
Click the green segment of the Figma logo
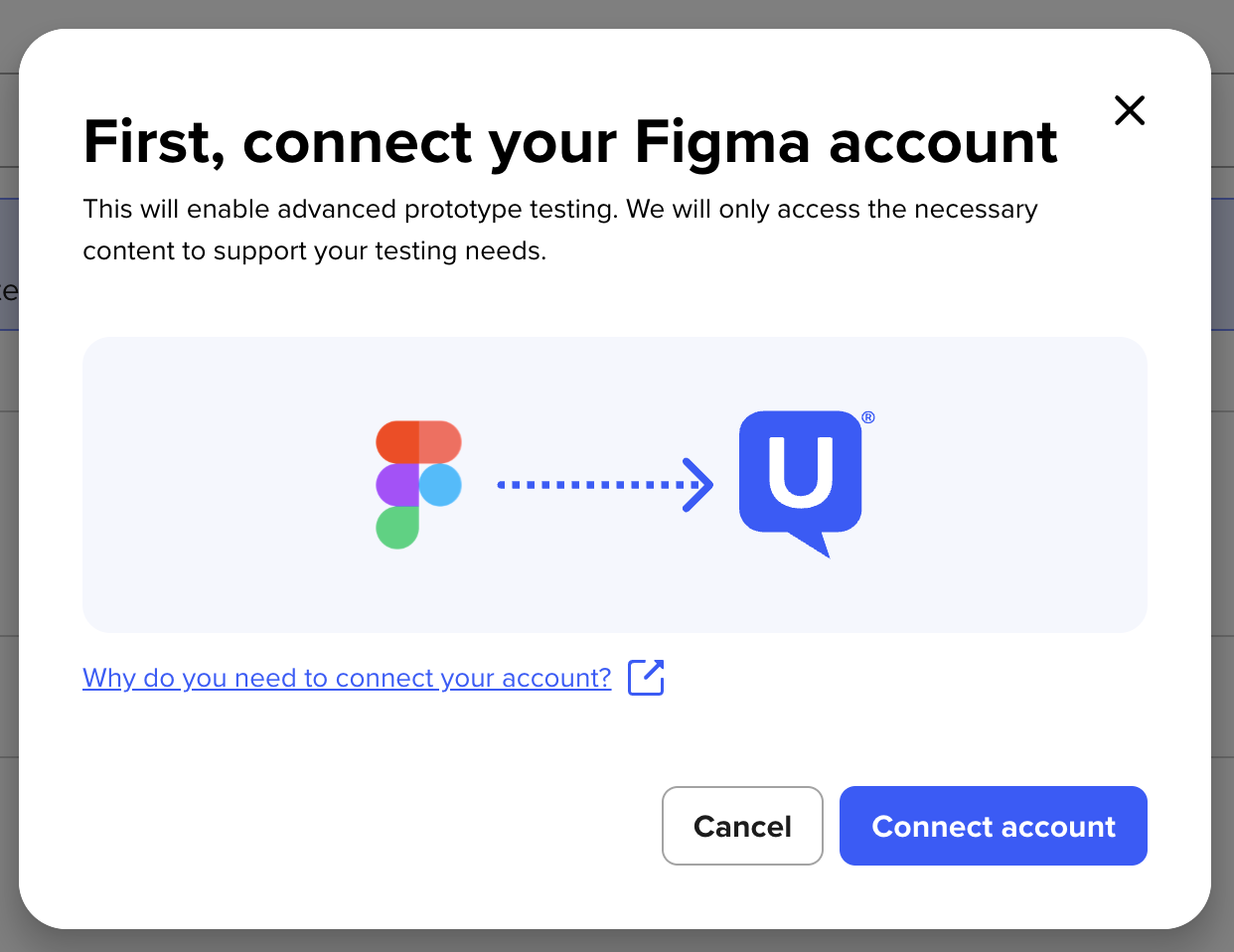[397, 528]
